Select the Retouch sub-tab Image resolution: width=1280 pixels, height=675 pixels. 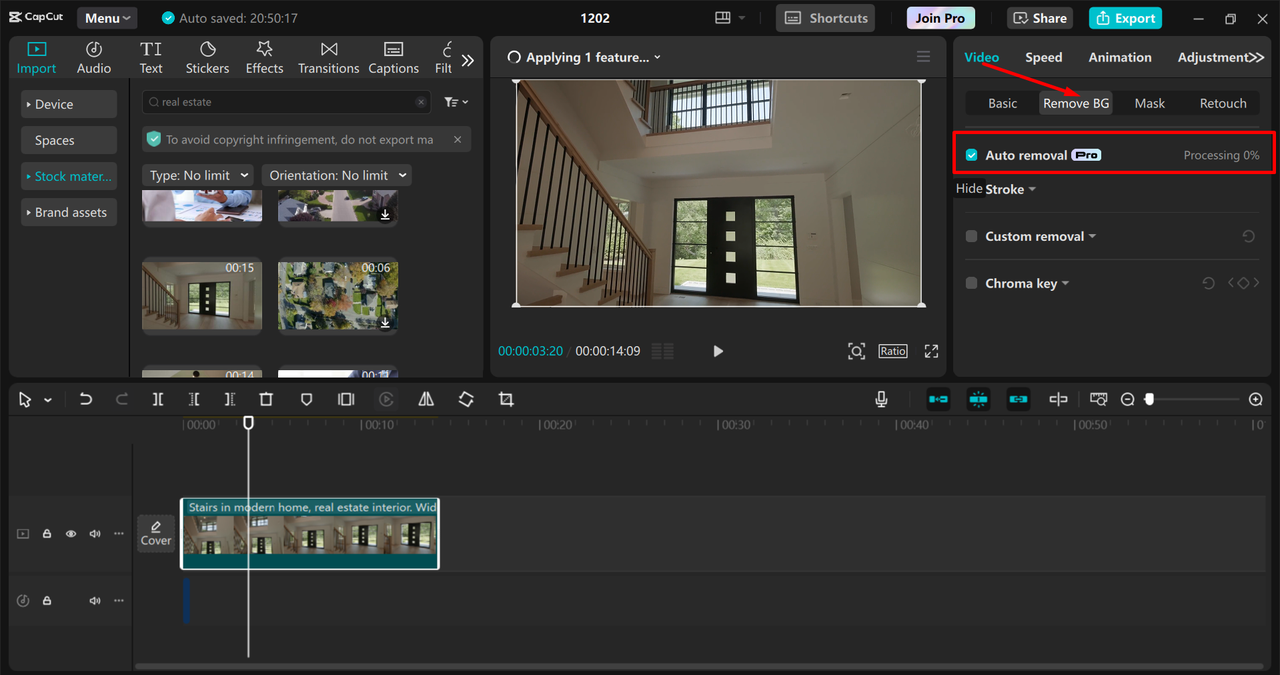coord(1223,103)
